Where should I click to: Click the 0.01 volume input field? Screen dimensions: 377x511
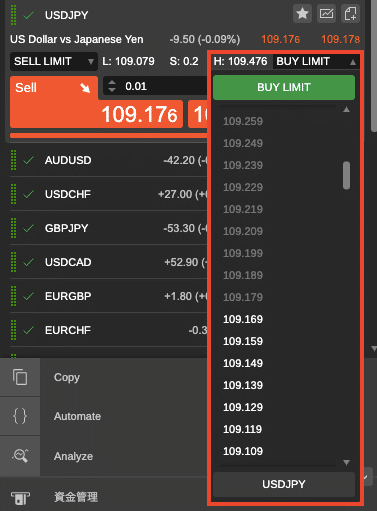[x=155, y=86]
